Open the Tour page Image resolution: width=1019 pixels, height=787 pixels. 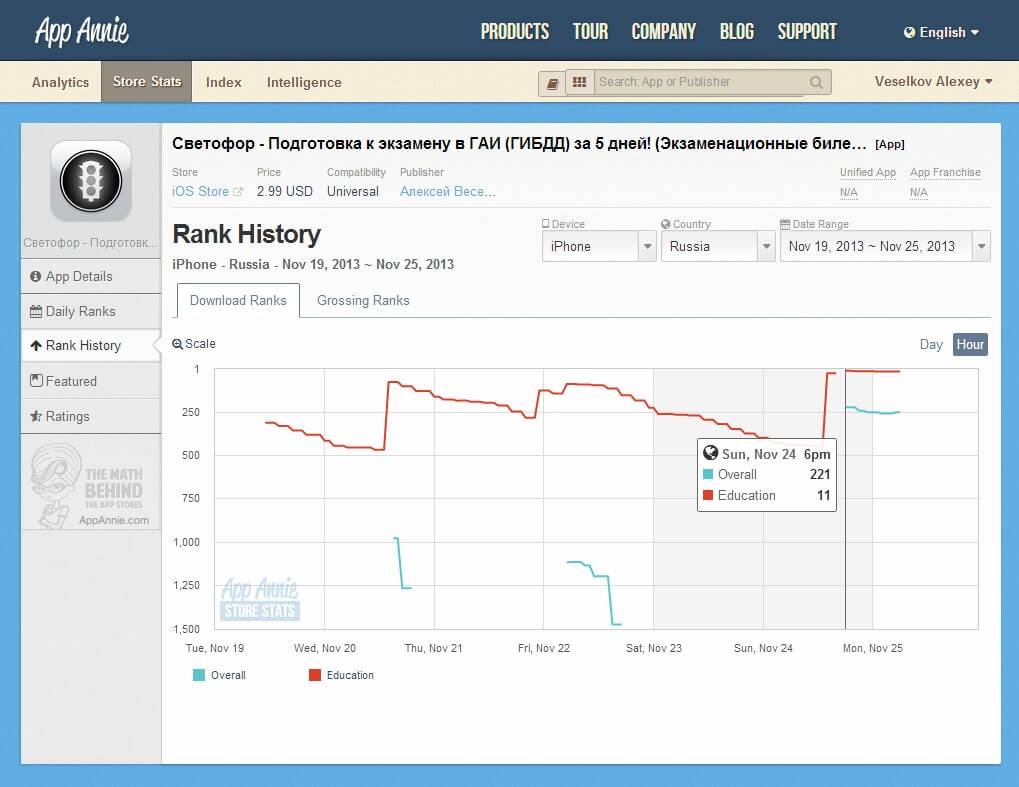click(590, 31)
